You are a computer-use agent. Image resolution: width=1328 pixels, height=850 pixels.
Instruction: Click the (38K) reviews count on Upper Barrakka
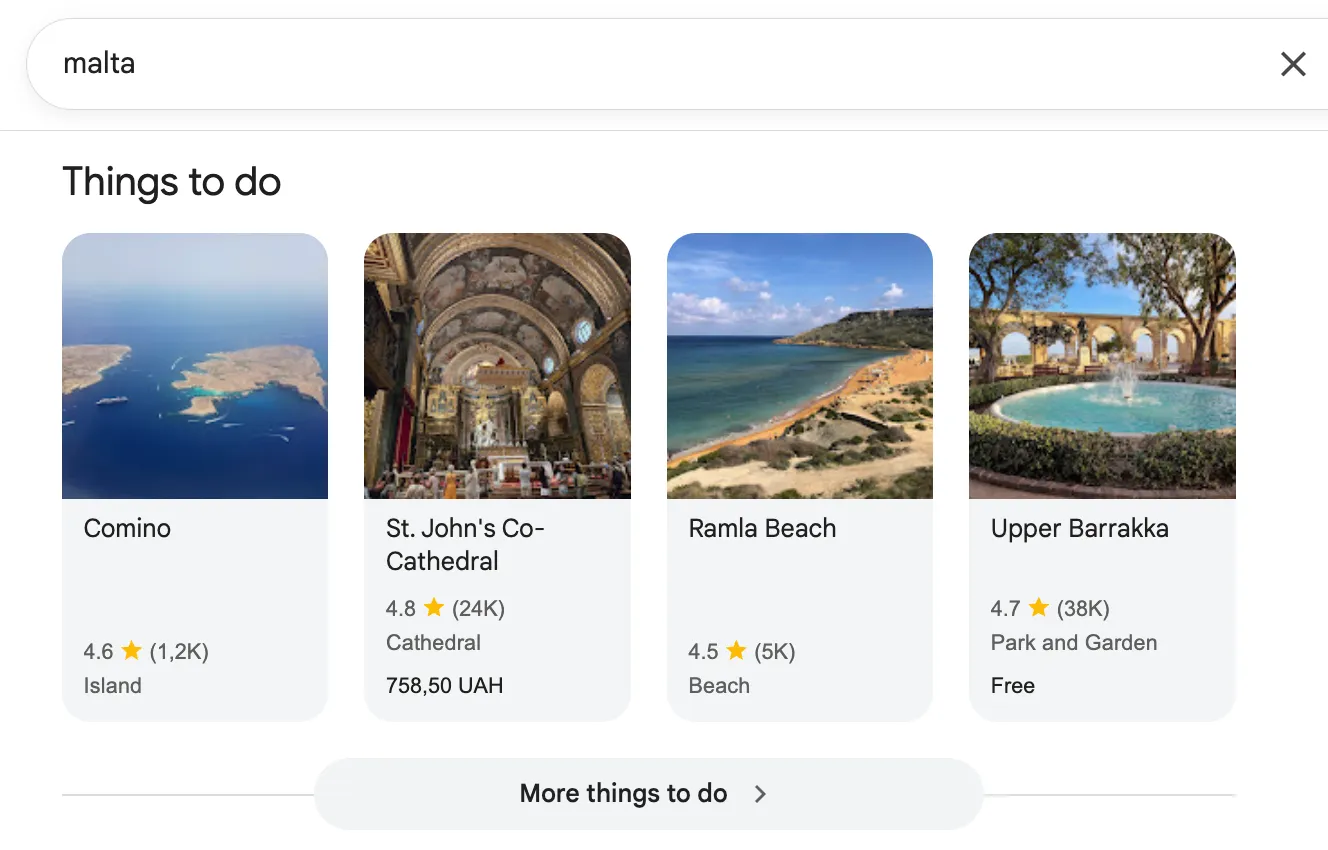[1083, 608]
